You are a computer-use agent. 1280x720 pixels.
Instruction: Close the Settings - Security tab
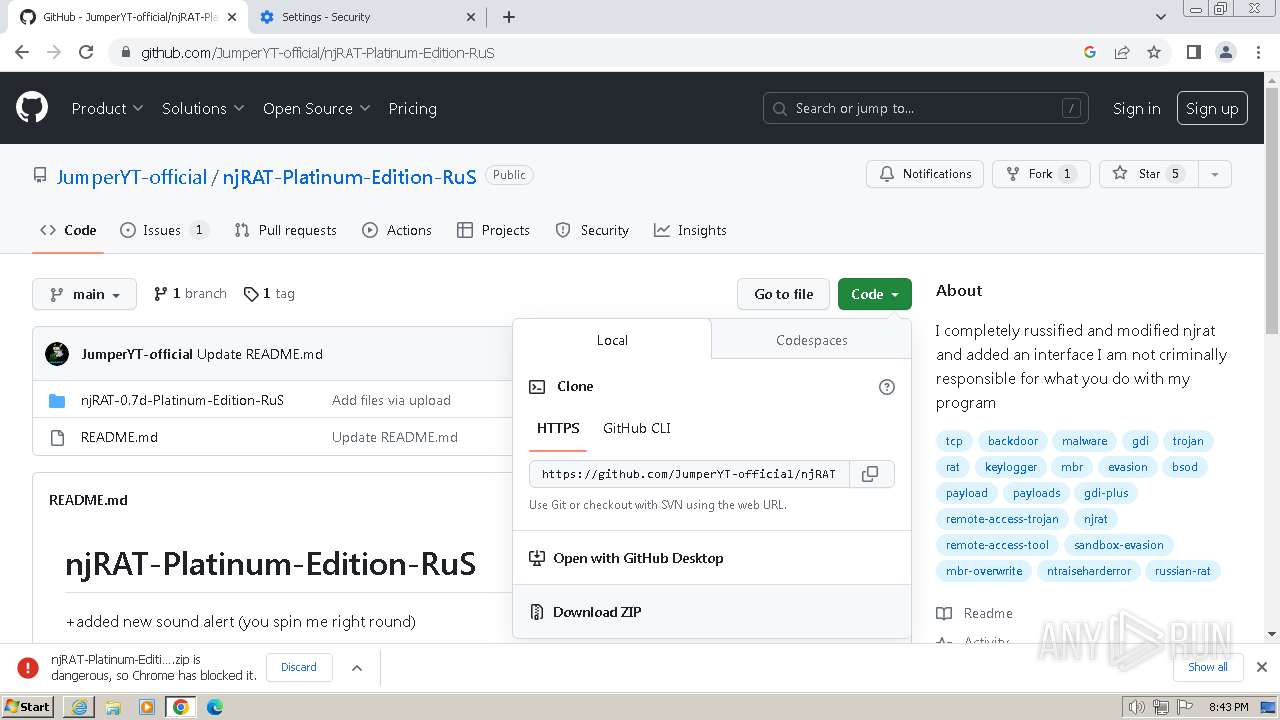[x=472, y=17]
